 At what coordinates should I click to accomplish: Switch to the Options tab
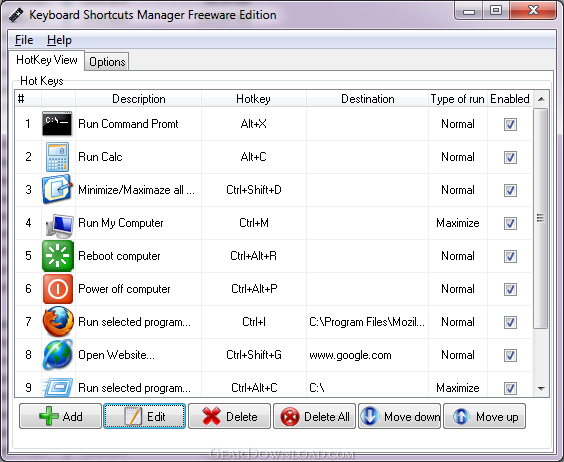click(x=107, y=62)
